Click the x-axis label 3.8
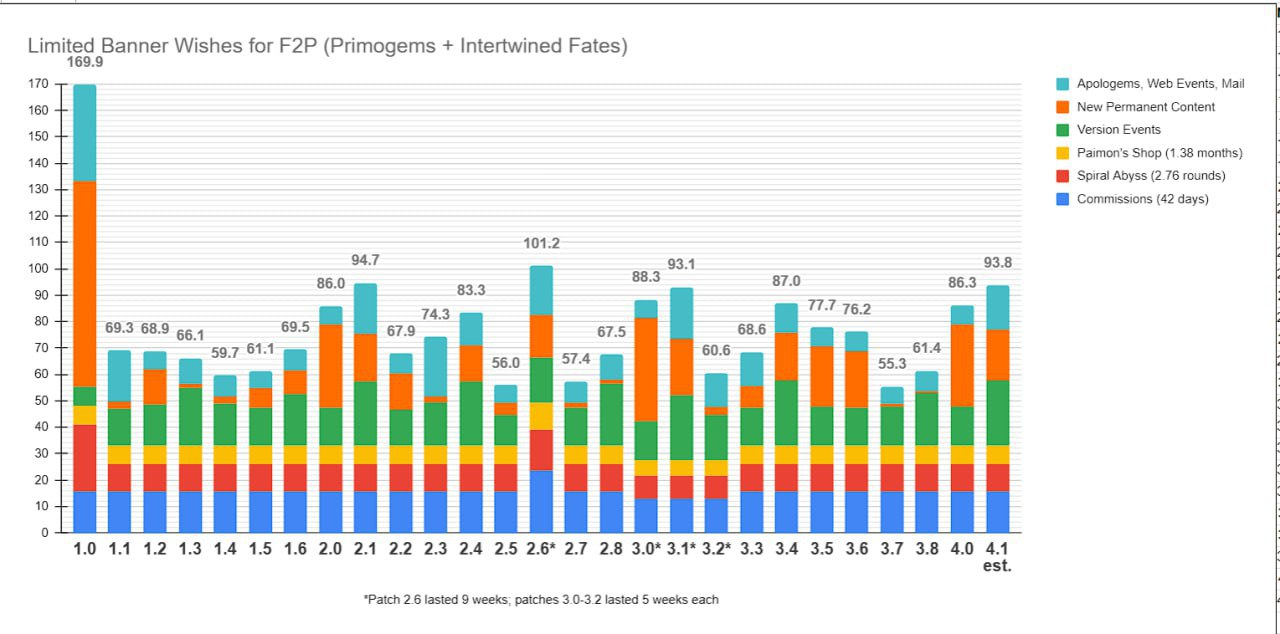1280x634 pixels. (926, 549)
